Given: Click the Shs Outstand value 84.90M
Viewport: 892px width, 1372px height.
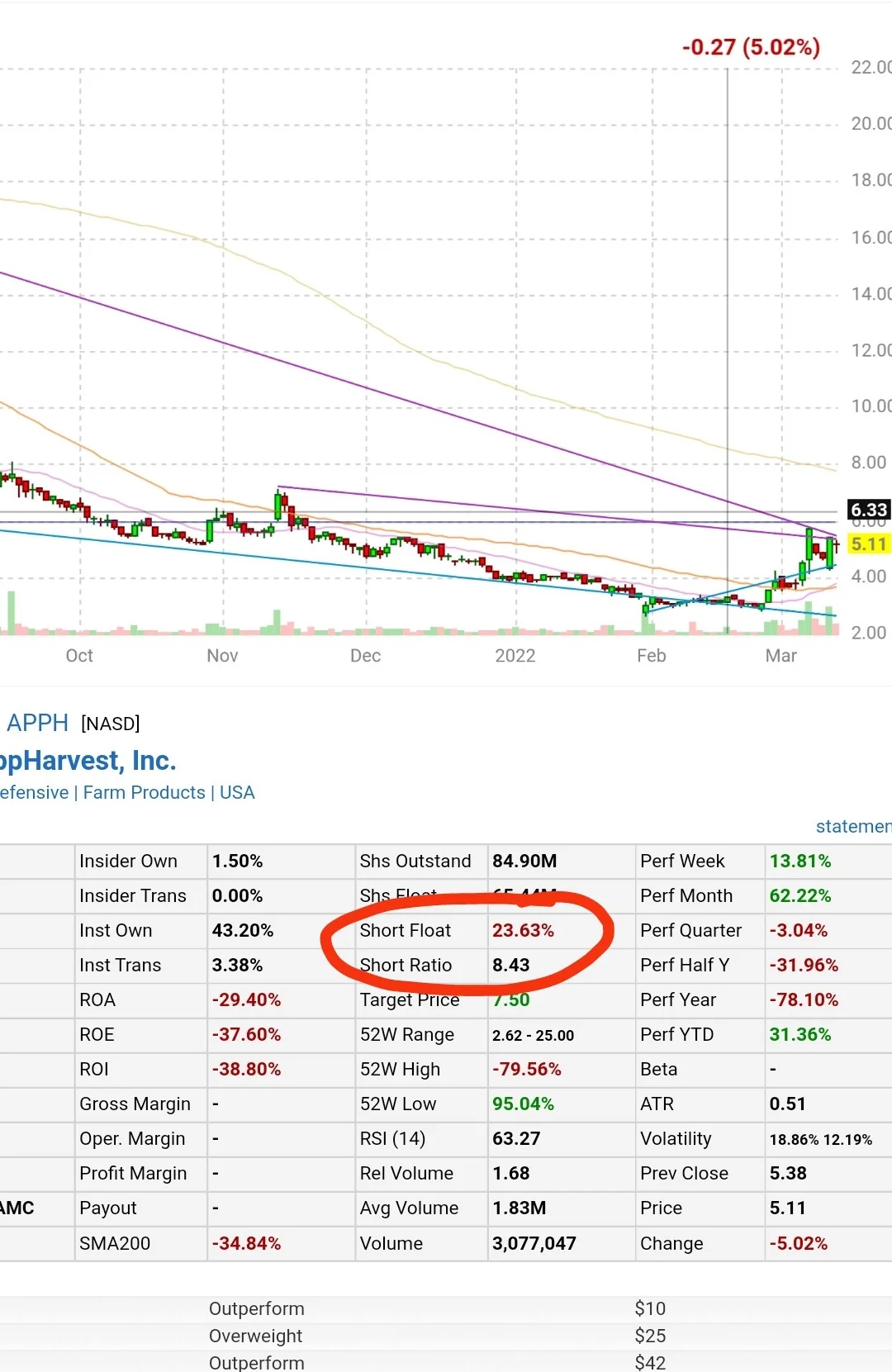Looking at the screenshot, I should pyautogui.click(x=524, y=861).
